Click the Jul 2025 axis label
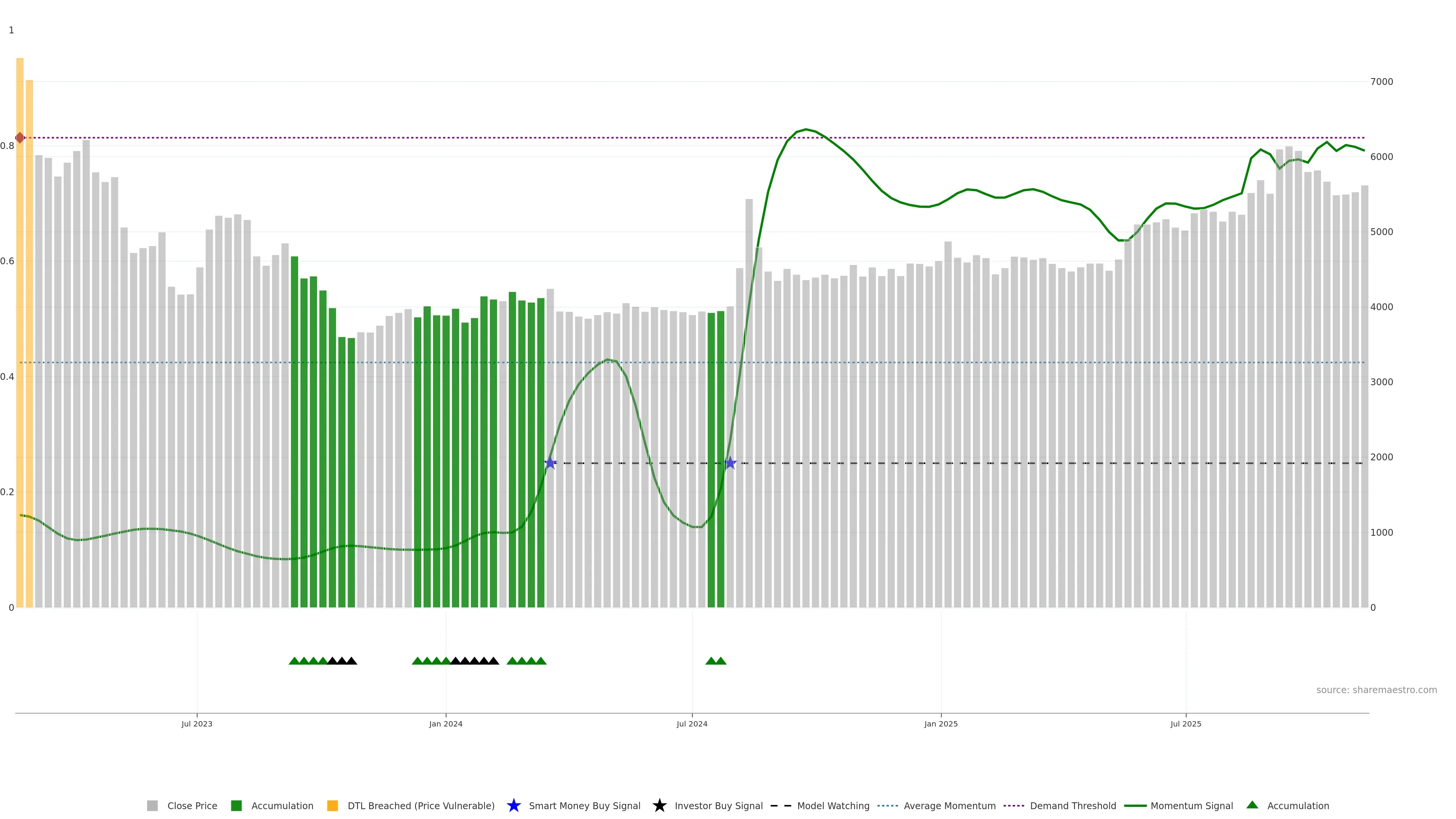The width and height of the screenshot is (1456, 819). pyautogui.click(x=1185, y=724)
